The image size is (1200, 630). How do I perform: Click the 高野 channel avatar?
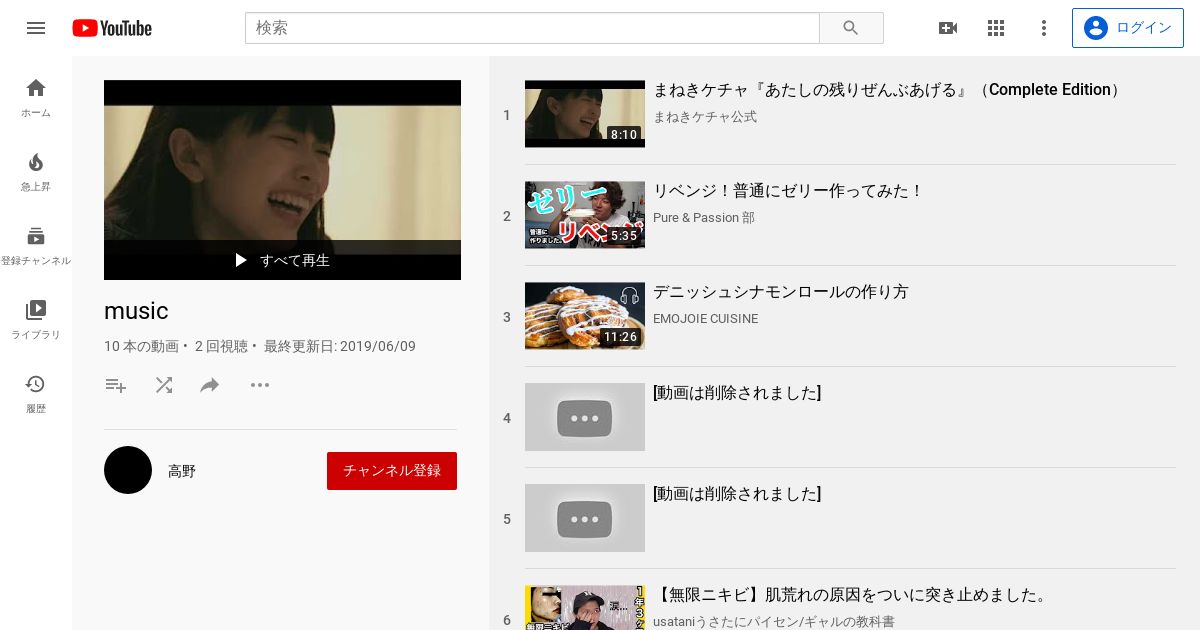click(128, 470)
